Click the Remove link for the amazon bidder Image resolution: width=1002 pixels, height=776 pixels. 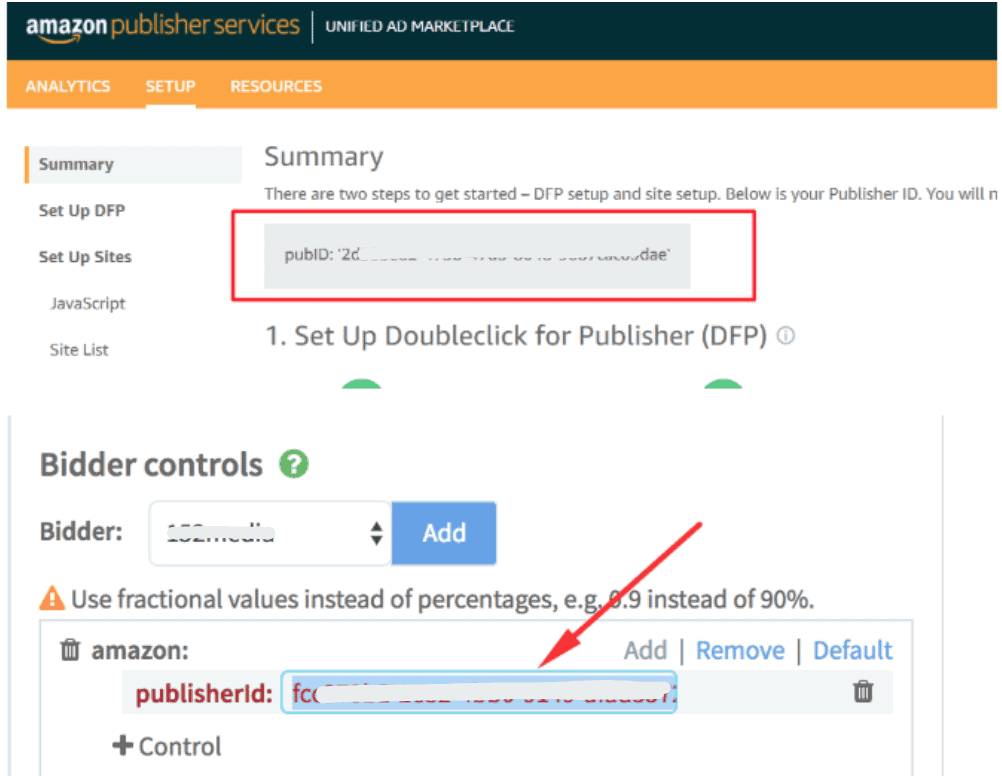click(x=740, y=650)
